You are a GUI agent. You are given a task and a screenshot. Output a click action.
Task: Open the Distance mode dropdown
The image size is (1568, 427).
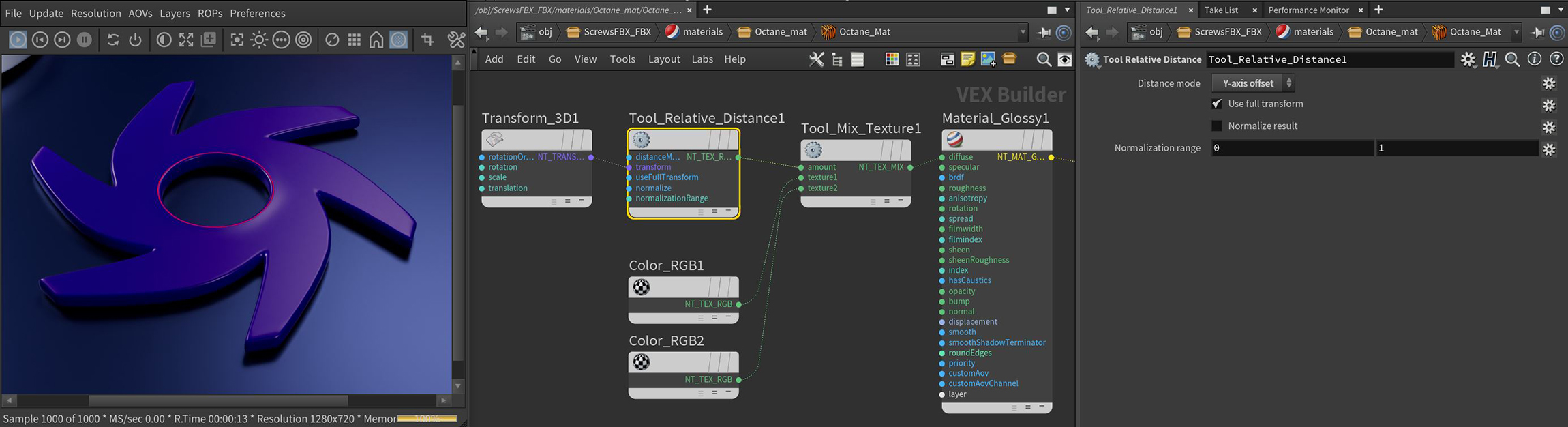1252,83
